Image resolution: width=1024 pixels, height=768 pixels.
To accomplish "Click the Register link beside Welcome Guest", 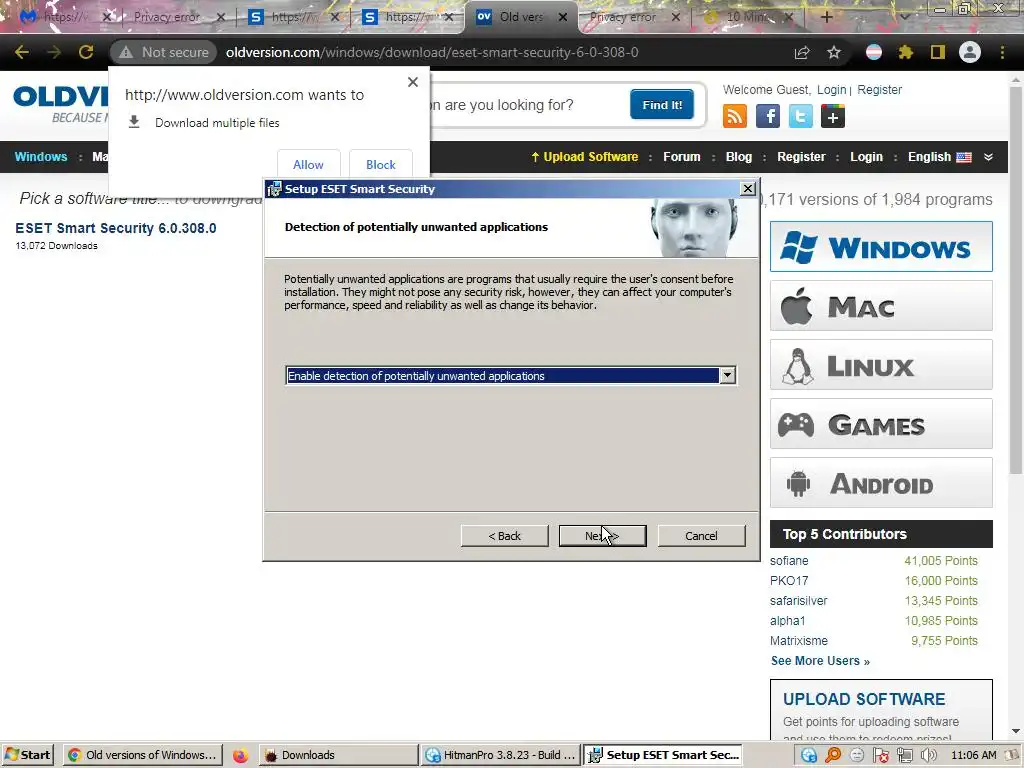I will pos(879,89).
